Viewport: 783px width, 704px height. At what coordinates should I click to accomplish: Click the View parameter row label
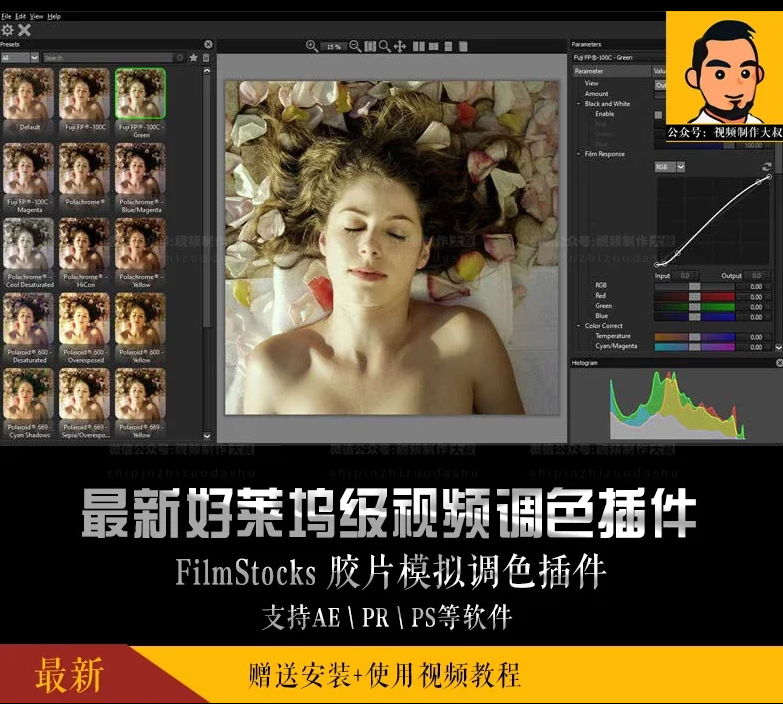[x=591, y=83]
